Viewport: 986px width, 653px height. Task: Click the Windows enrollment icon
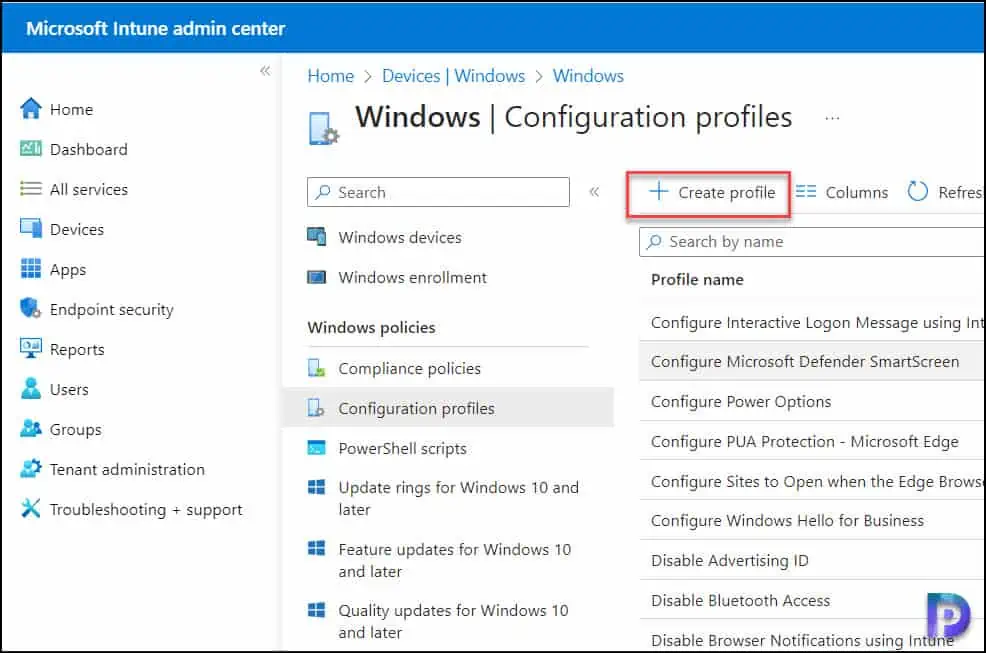pyautogui.click(x=316, y=277)
